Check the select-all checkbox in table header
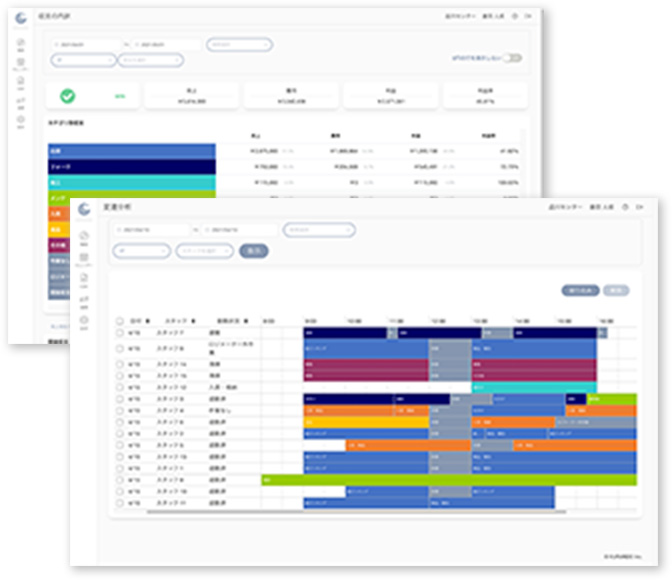Screen dimensions: 672x580 121,320
